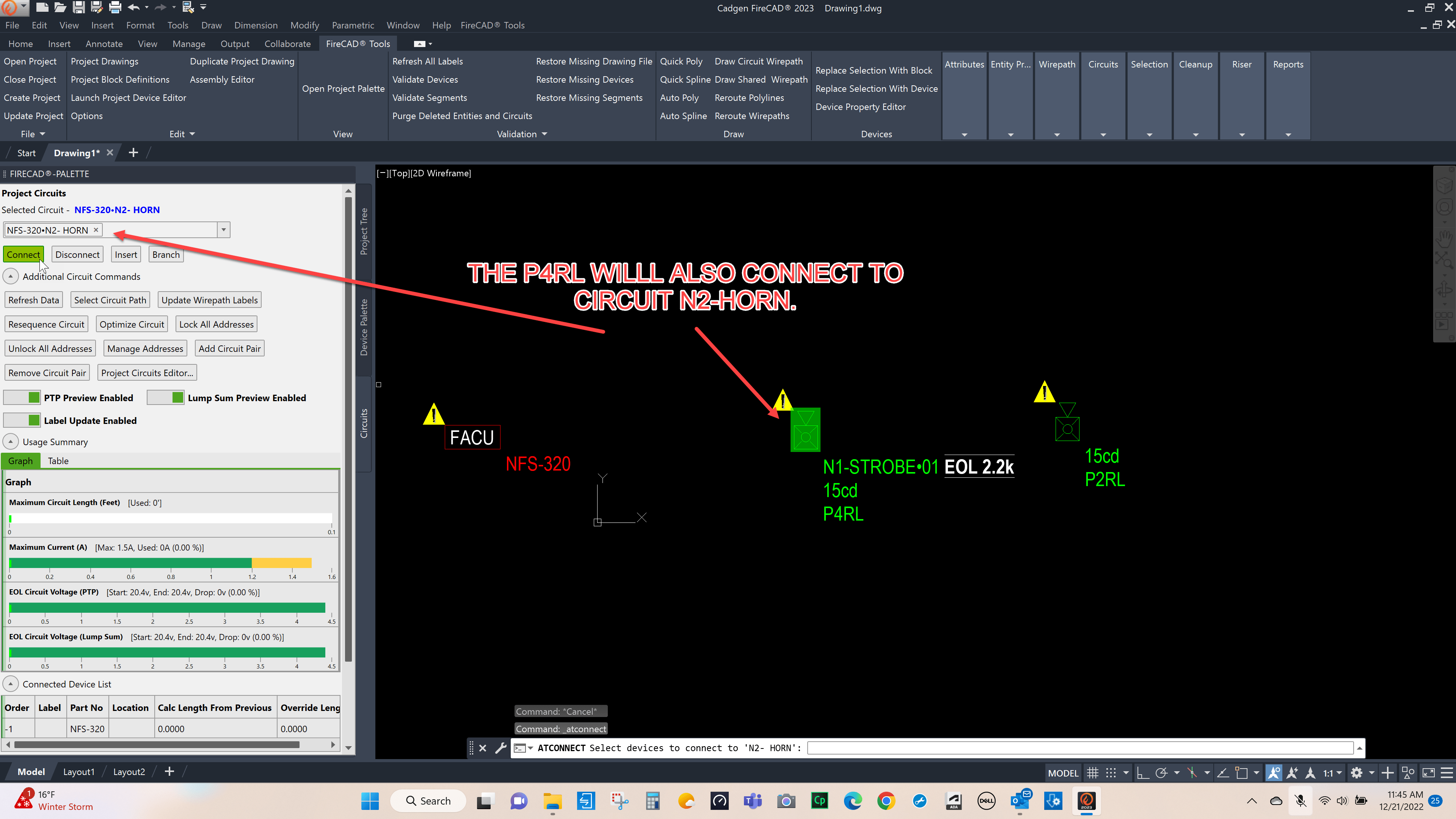
Task: Open the Selected Circuit dropdown list
Action: pos(223,229)
